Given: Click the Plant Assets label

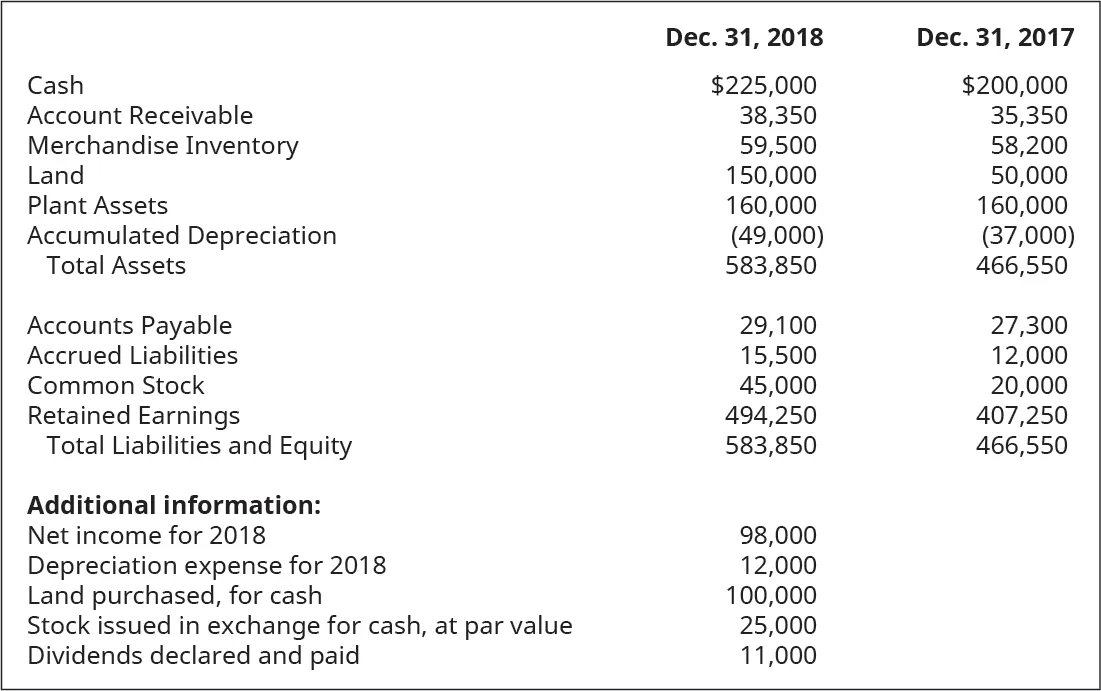Looking at the screenshot, I should (x=97, y=206).
